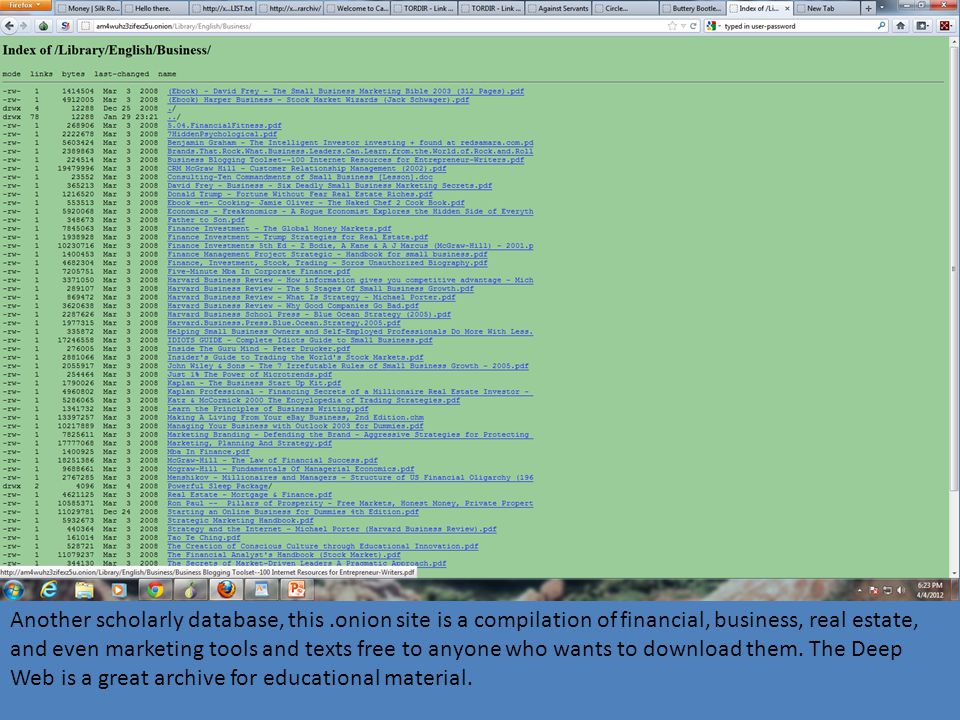
Task: Switch to Firefox on the taskbar
Action: point(226,590)
